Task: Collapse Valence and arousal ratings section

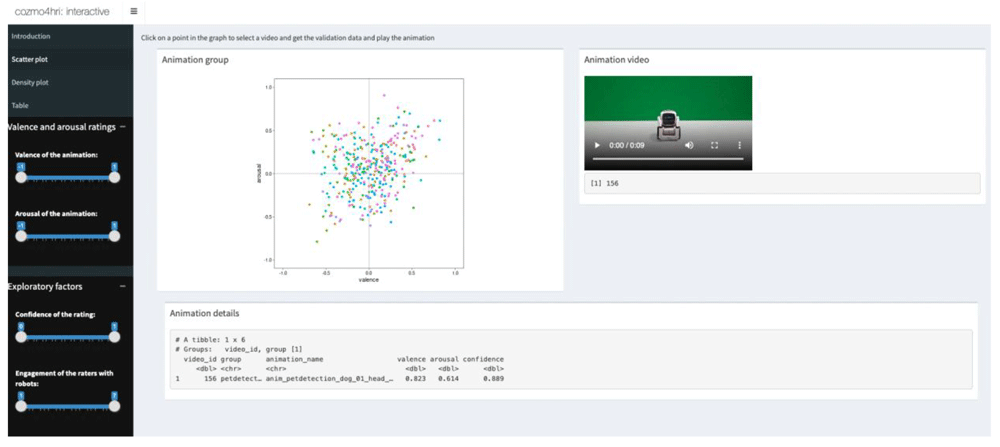Action: (x=122, y=127)
